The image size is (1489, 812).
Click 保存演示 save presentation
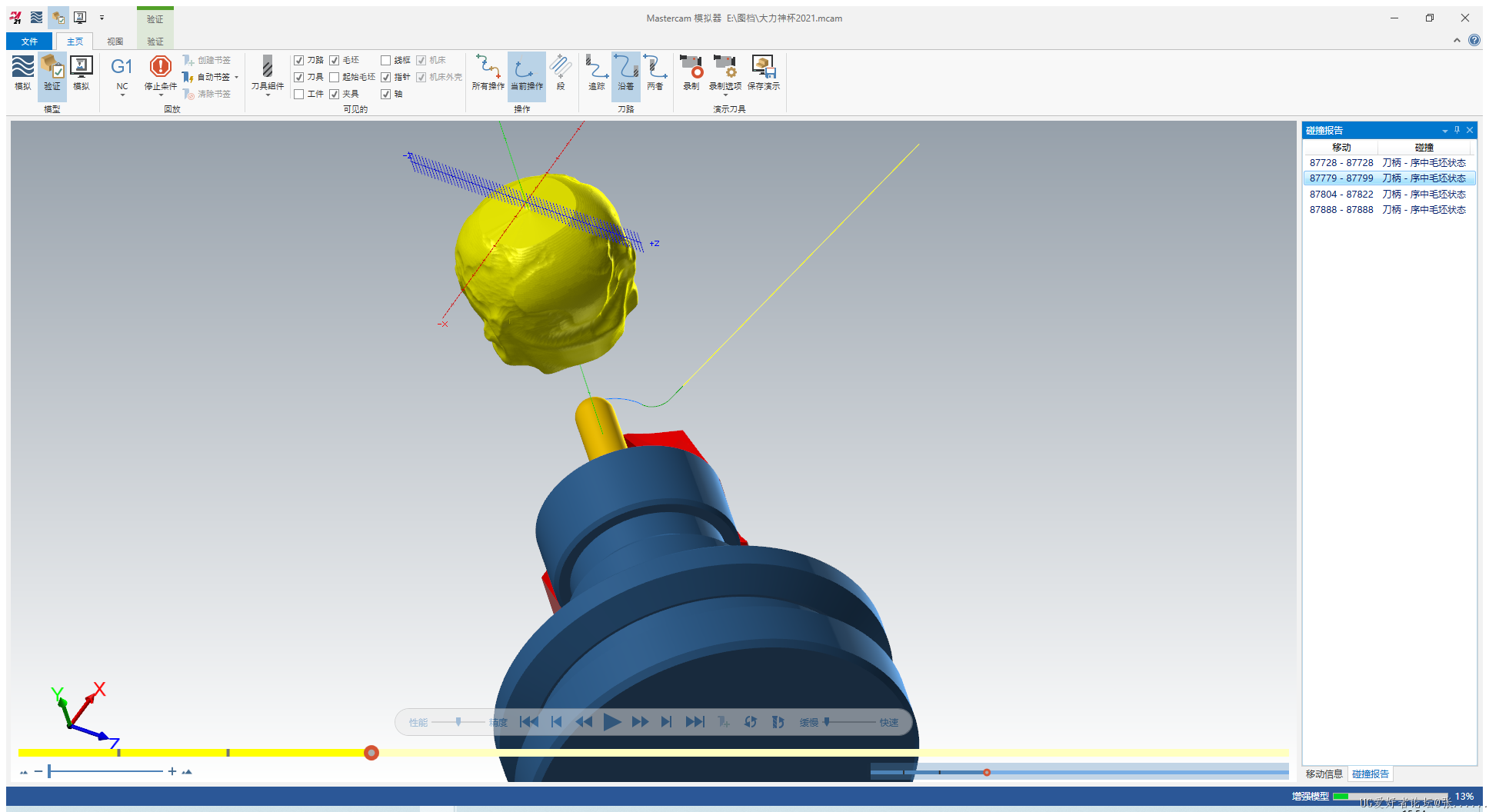pos(764,72)
